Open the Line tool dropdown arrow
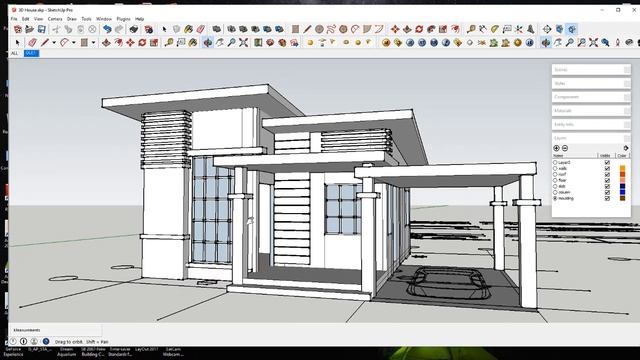Image resolution: width=640 pixels, height=360 pixels. pyautogui.click(x=54, y=42)
